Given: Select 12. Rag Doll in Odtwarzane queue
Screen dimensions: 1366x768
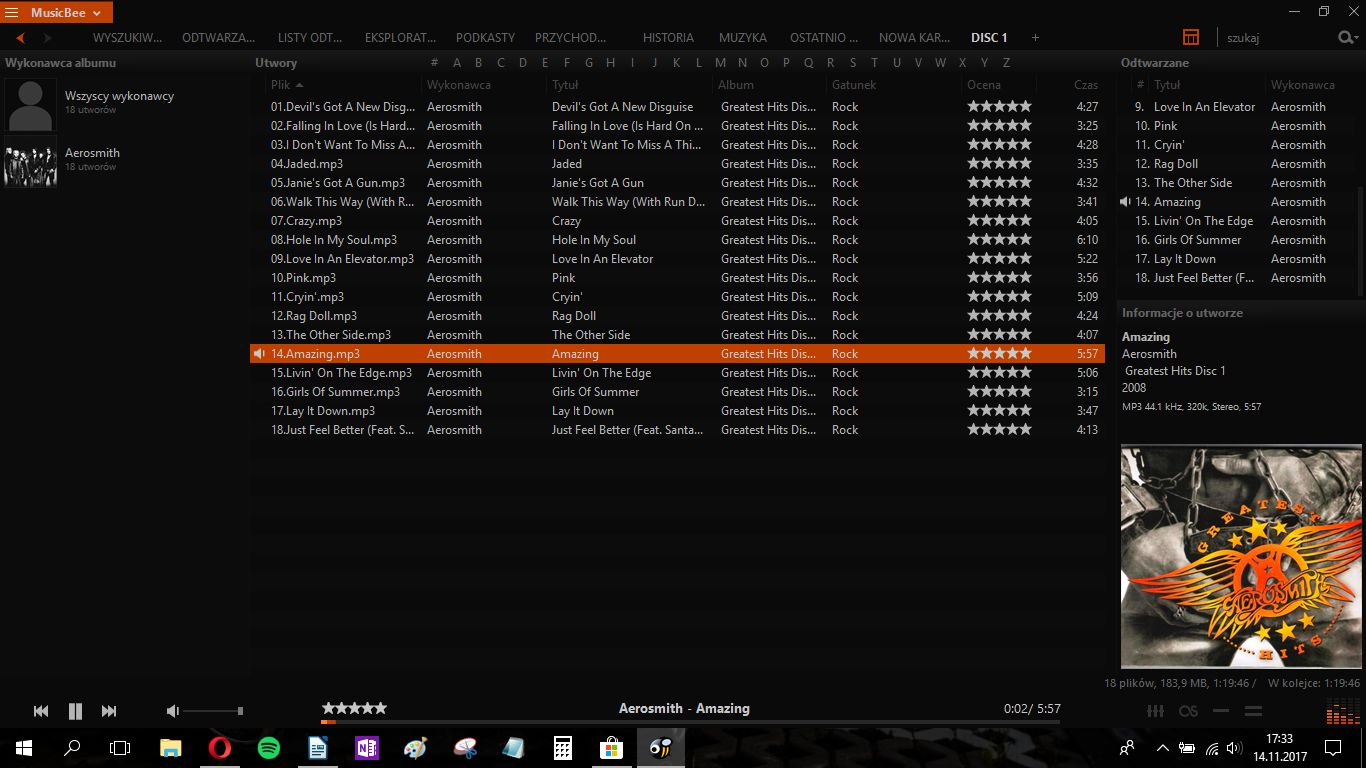Looking at the screenshot, I should click(1237, 164).
